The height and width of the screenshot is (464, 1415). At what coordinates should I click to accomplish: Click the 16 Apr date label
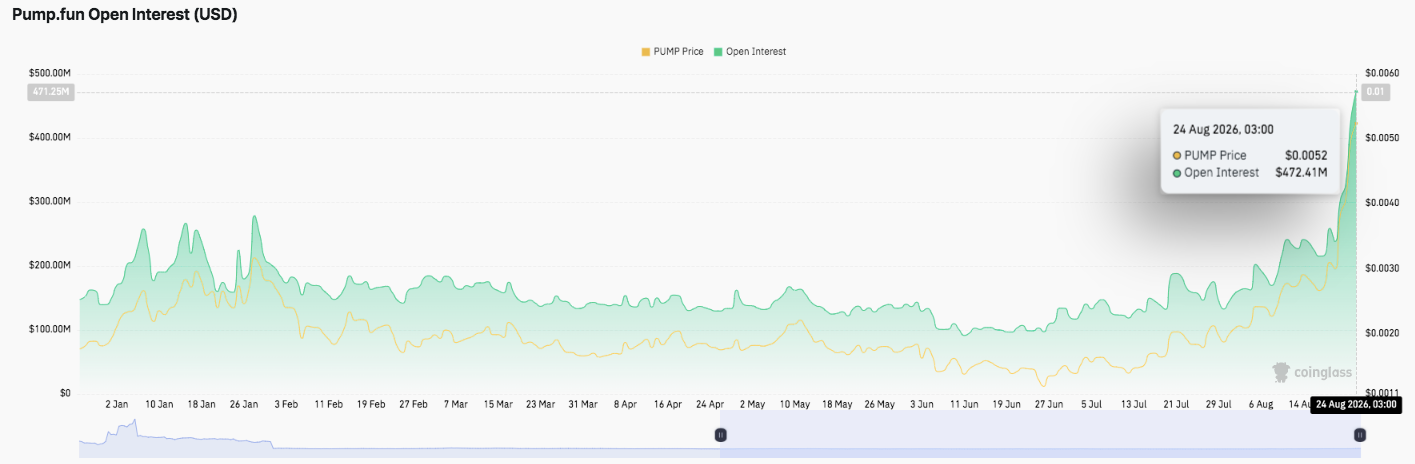(667, 405)
